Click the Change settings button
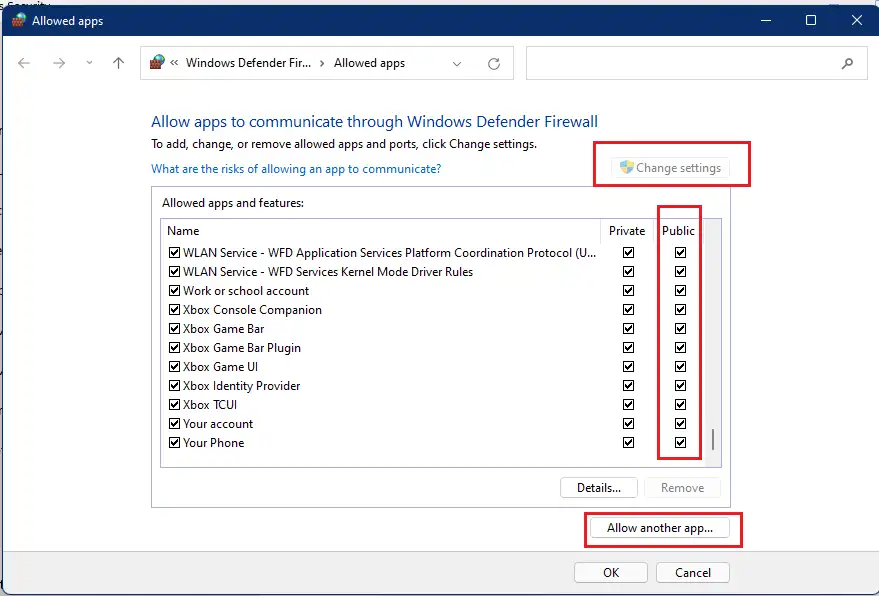Viewport: 879px width, 596px height. pyautogui.click(x=670, y=168)
